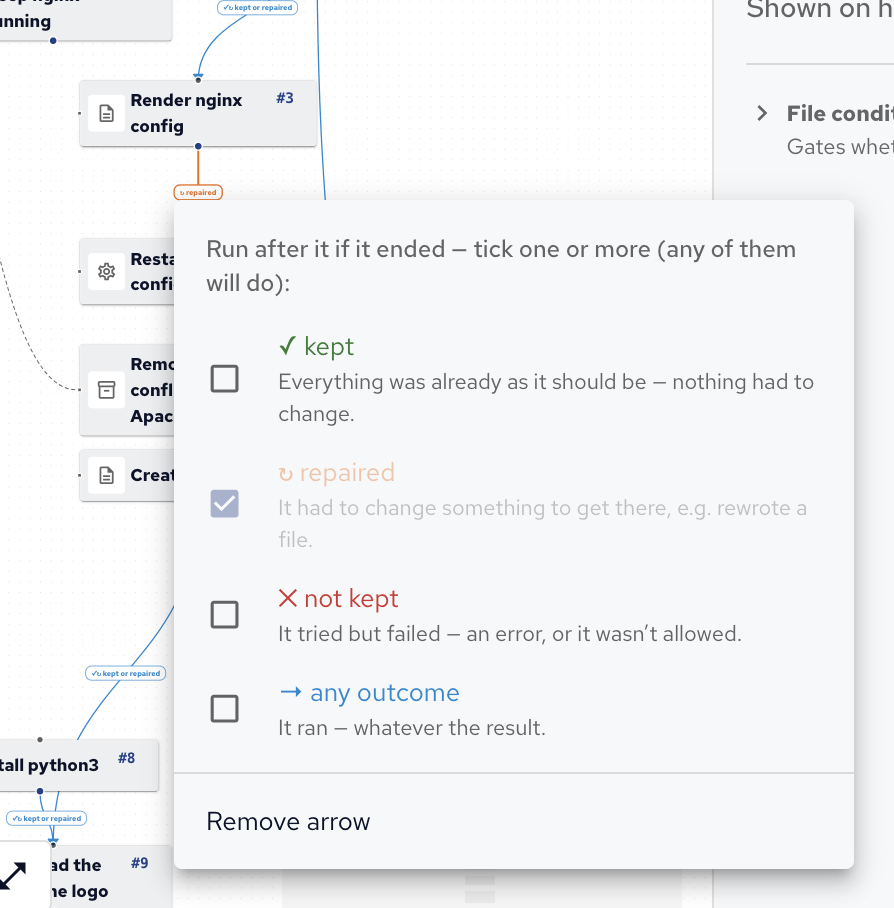Untick the 'repaired' outcome checkbox
This screenshot has width=894, height=908.
(225, 504)
